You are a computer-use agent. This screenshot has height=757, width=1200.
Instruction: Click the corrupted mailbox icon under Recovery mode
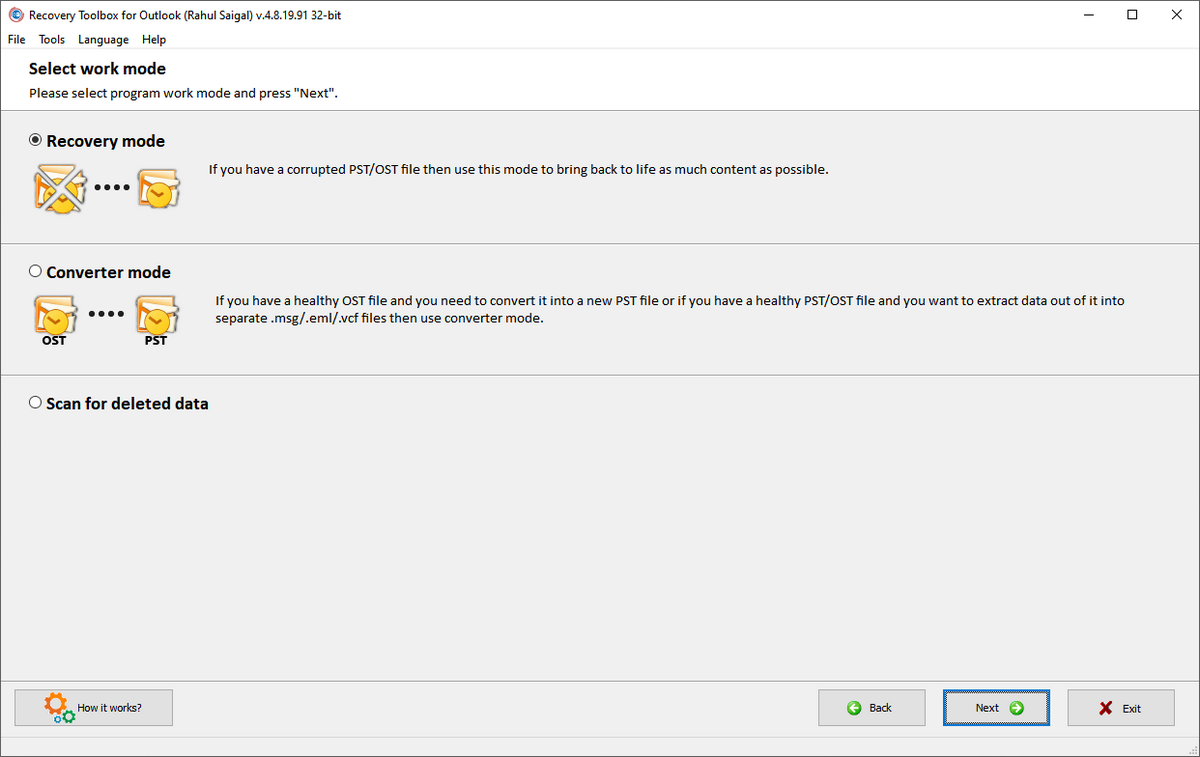point(59,187)
